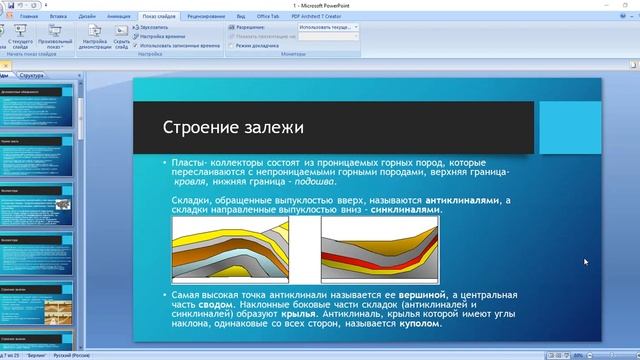The image size is (640, 360).
Task: Enable the Режим докладчика checkbox
Action: click(231, 46)
